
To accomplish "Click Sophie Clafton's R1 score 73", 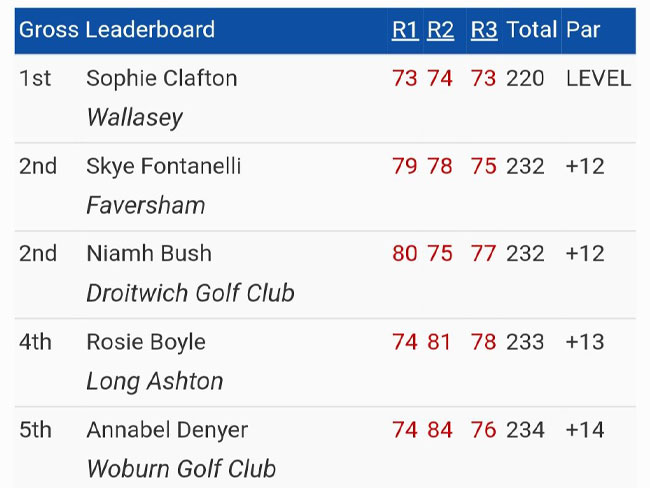I will [405, 78].
